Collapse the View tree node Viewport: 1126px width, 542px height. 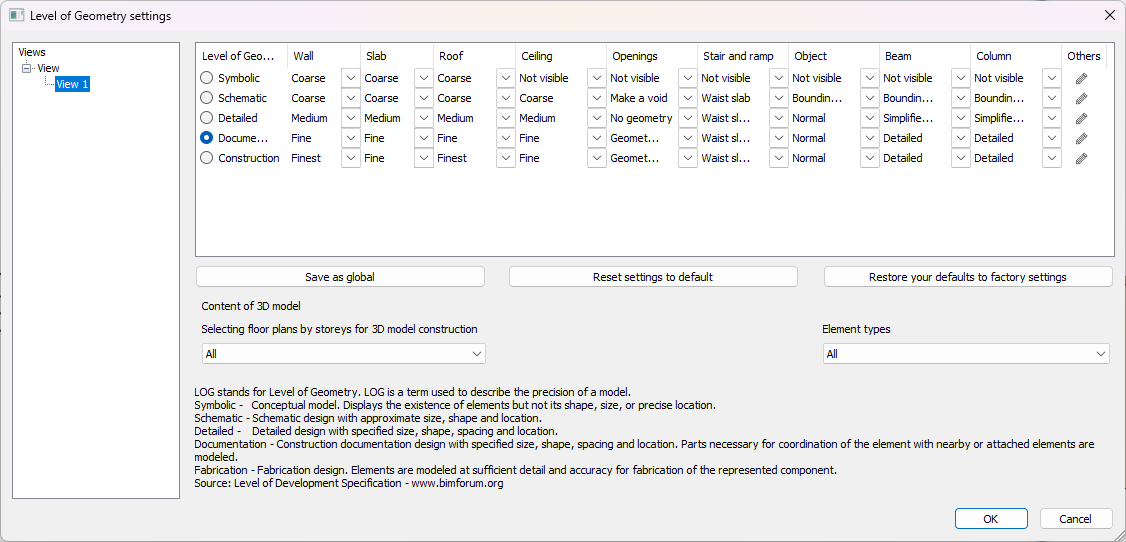(27, 68)
